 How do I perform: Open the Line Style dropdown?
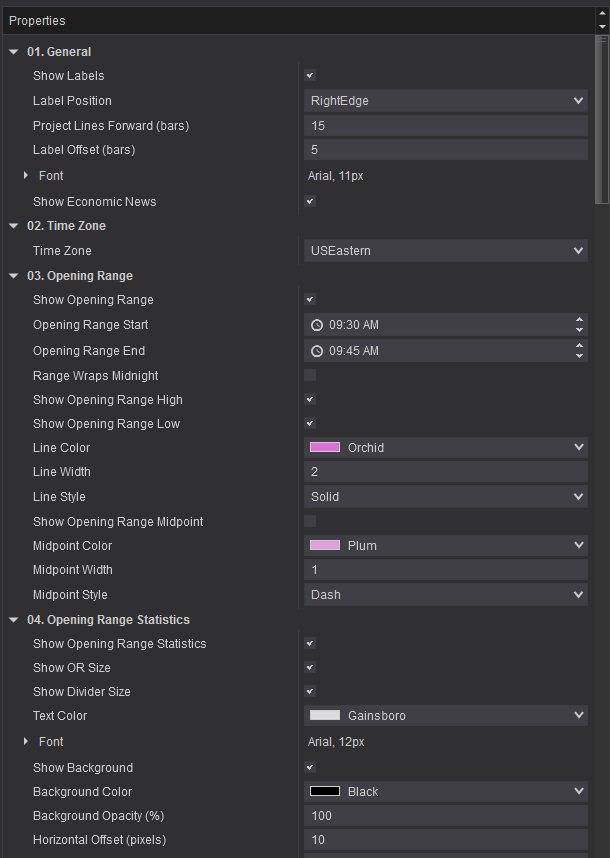click(446, 497)
